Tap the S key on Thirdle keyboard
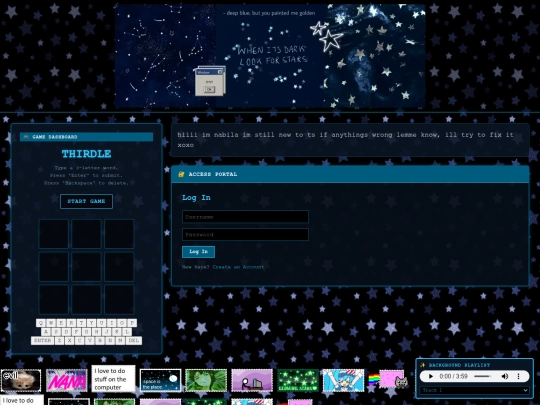 click(x=56, y=332)
